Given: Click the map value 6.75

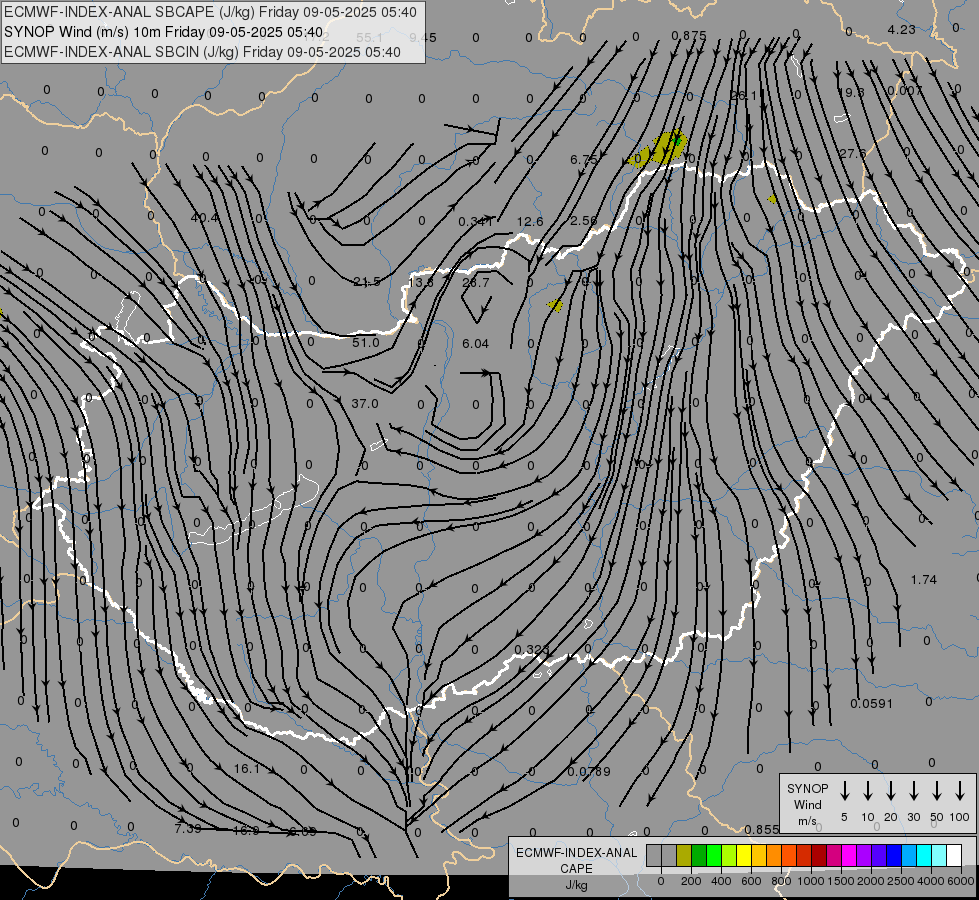Looking at the screenshot, I should point(584,160).
